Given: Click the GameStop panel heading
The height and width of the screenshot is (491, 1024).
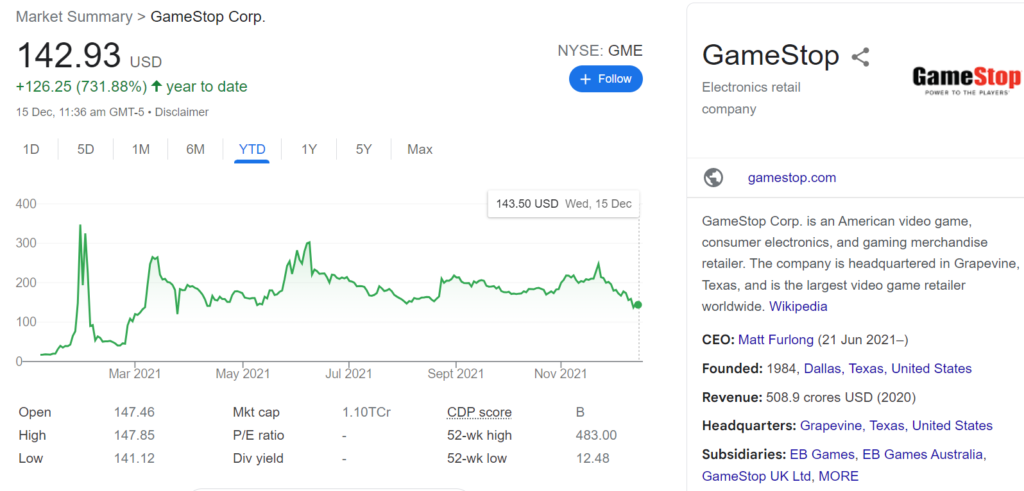Looking at the screenshot, I should 771,55.
